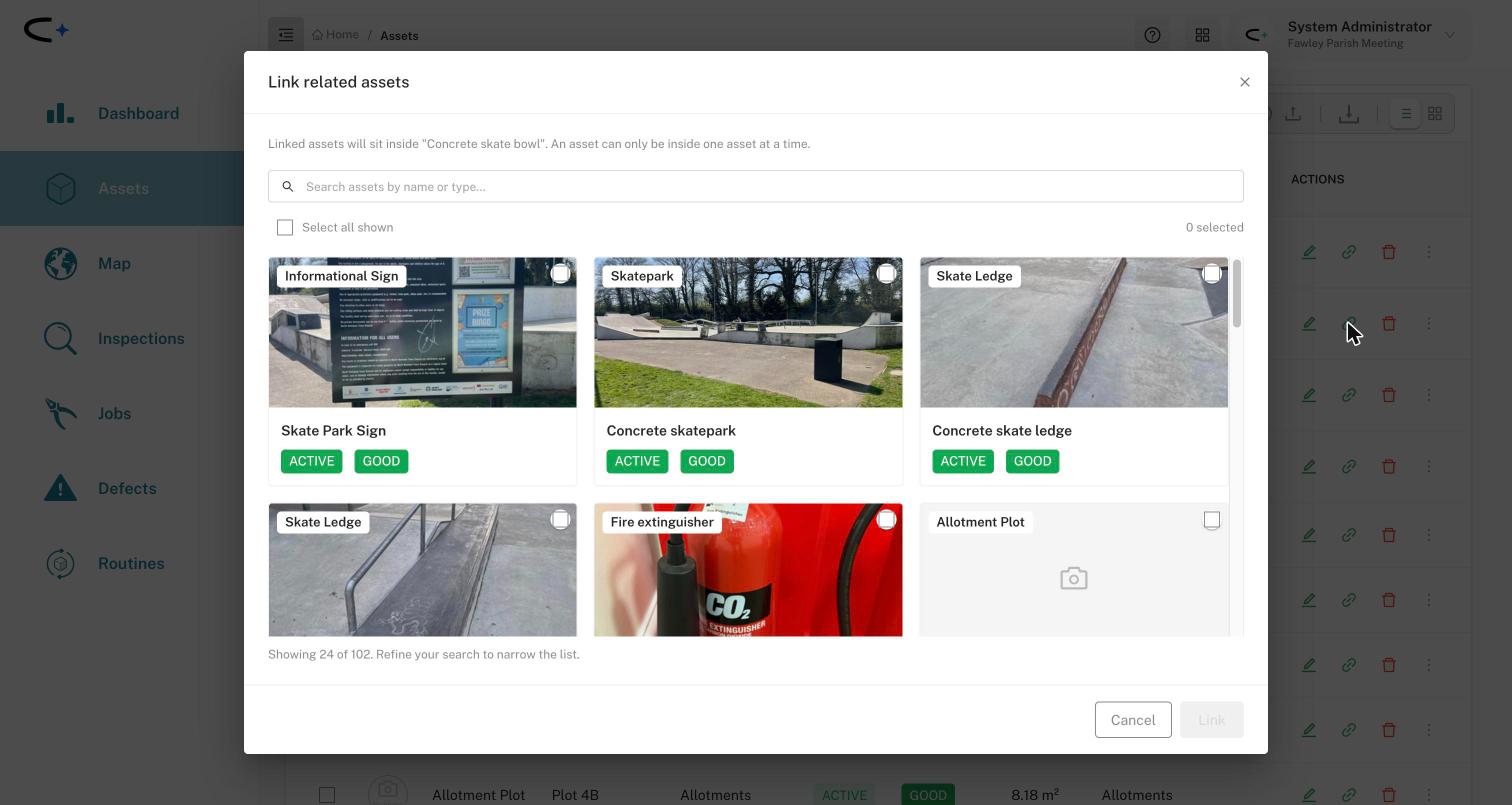This screenshot has width=1512, height=805.
Task: Click the ACTIVE badge on Skate Park Sign
Action: (312, 461)
